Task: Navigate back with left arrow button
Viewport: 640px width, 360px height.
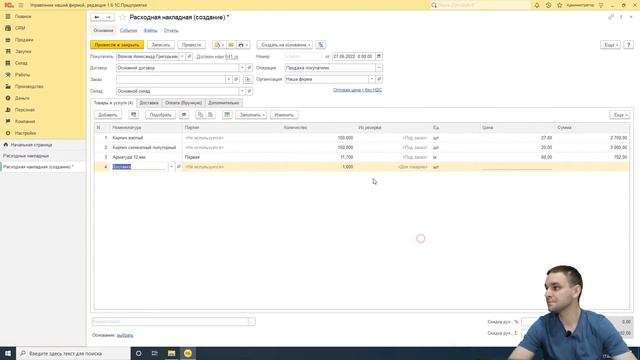Action: point(97,17)
